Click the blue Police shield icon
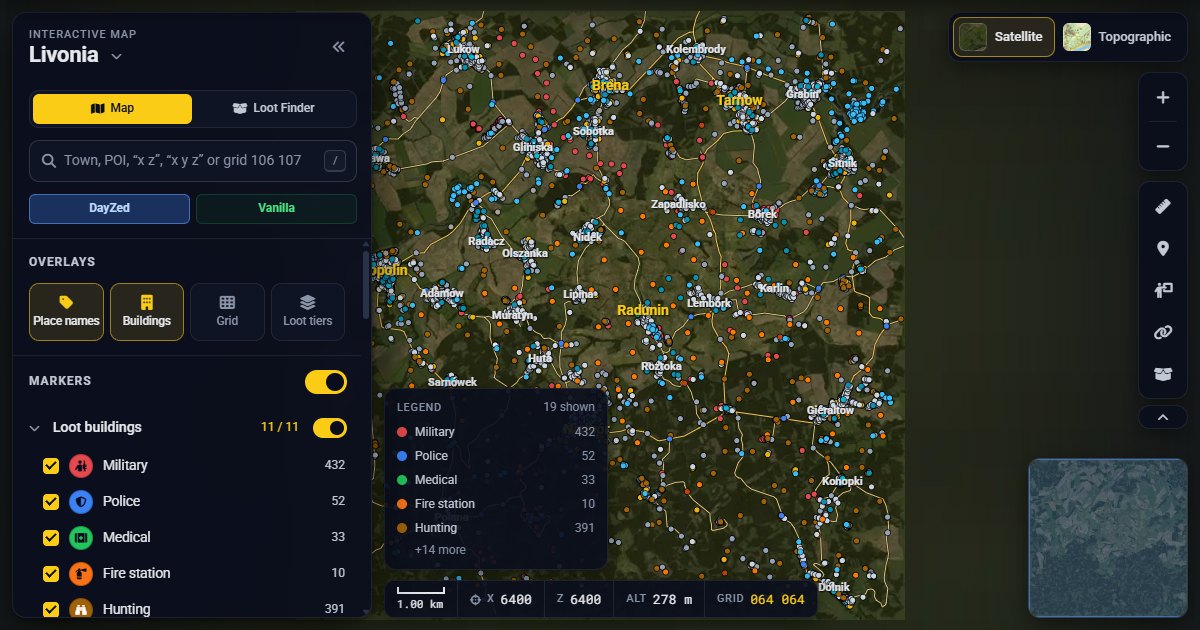 coord(81,502)
